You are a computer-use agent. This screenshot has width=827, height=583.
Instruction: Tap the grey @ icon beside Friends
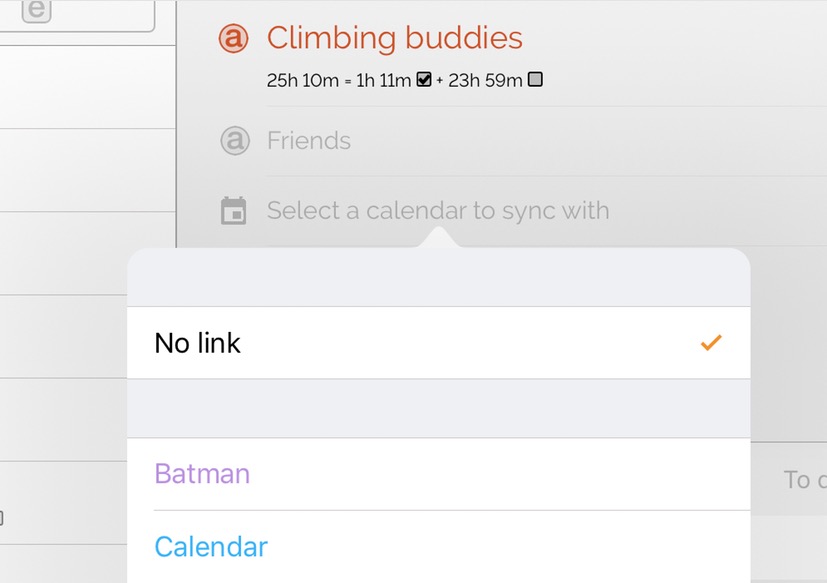click(x=235, y=140)
